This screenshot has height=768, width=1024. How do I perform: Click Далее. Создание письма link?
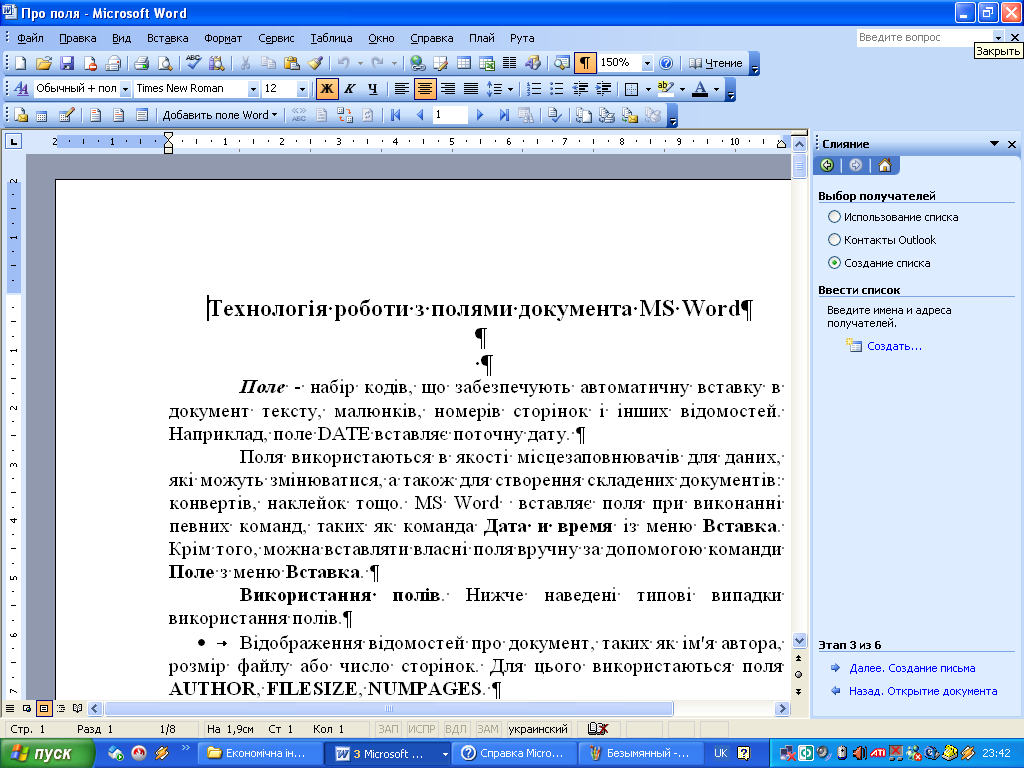coord(912,668)
